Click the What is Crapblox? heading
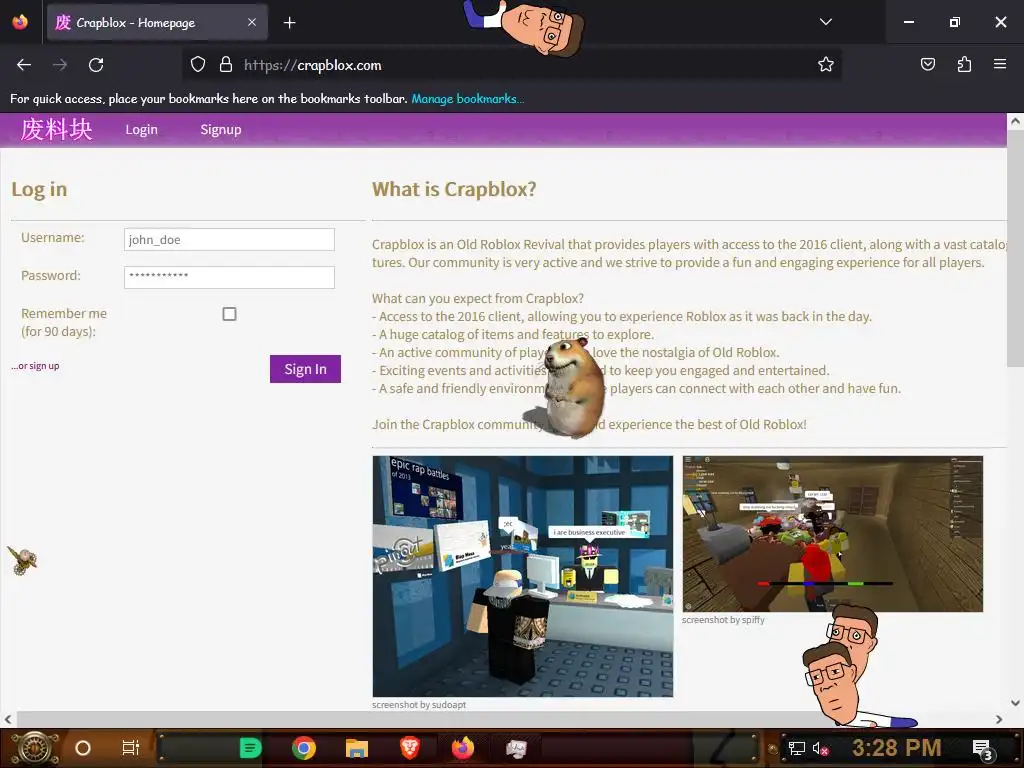The image size is (1024, 768). 454,189
